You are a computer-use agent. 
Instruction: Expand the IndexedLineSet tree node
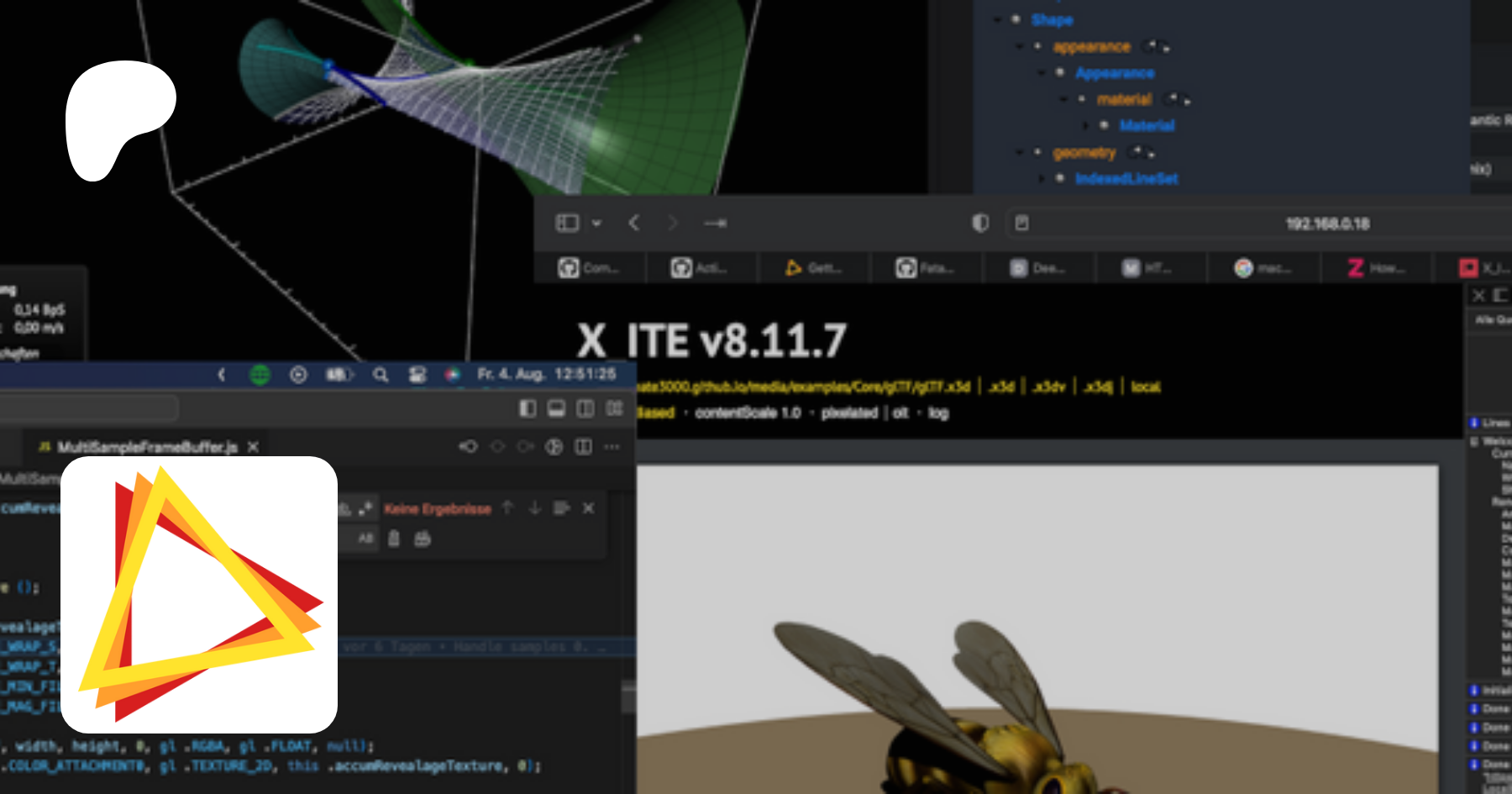pos(1042,178)
